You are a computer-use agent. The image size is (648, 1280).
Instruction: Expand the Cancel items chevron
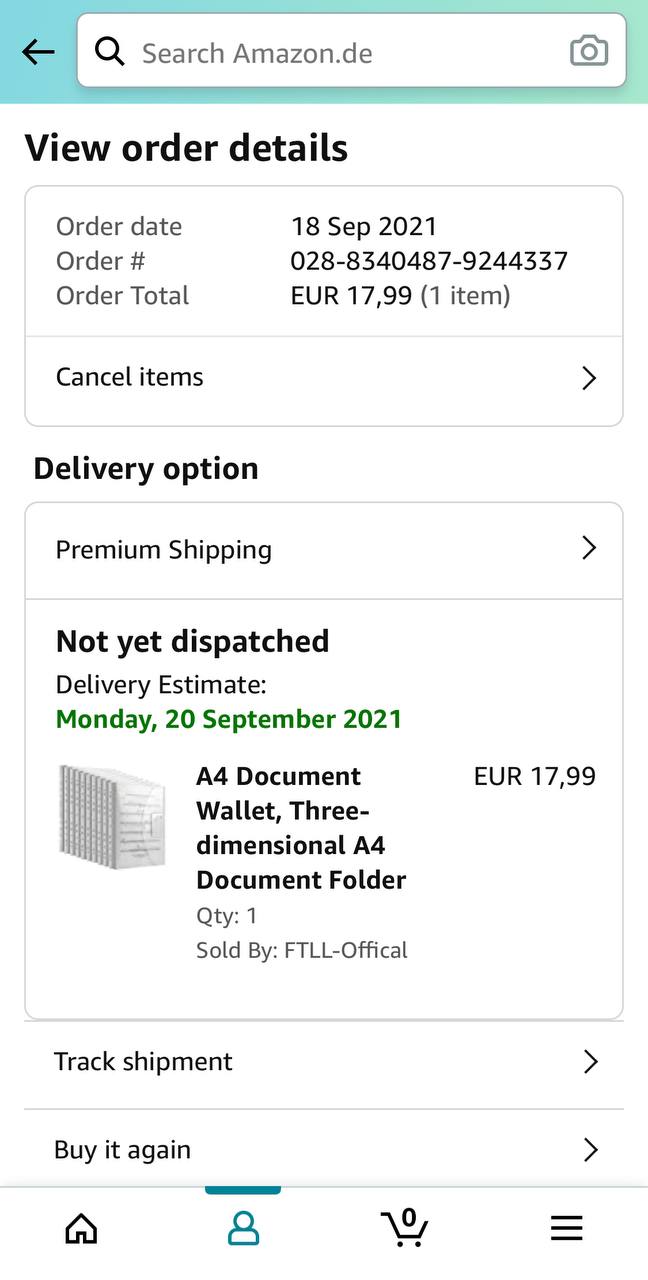(x=589, y=378)
